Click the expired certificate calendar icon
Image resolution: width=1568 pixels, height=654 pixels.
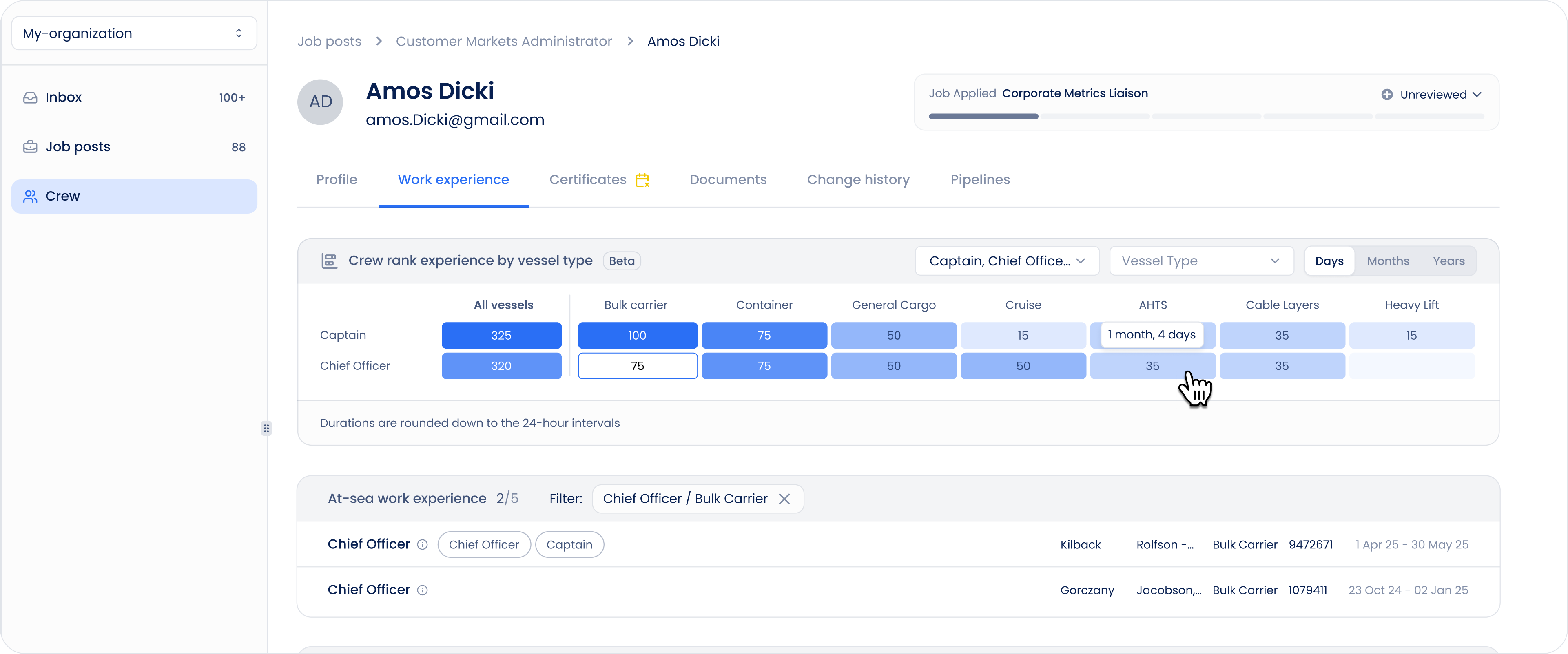(x=642, y=180)
